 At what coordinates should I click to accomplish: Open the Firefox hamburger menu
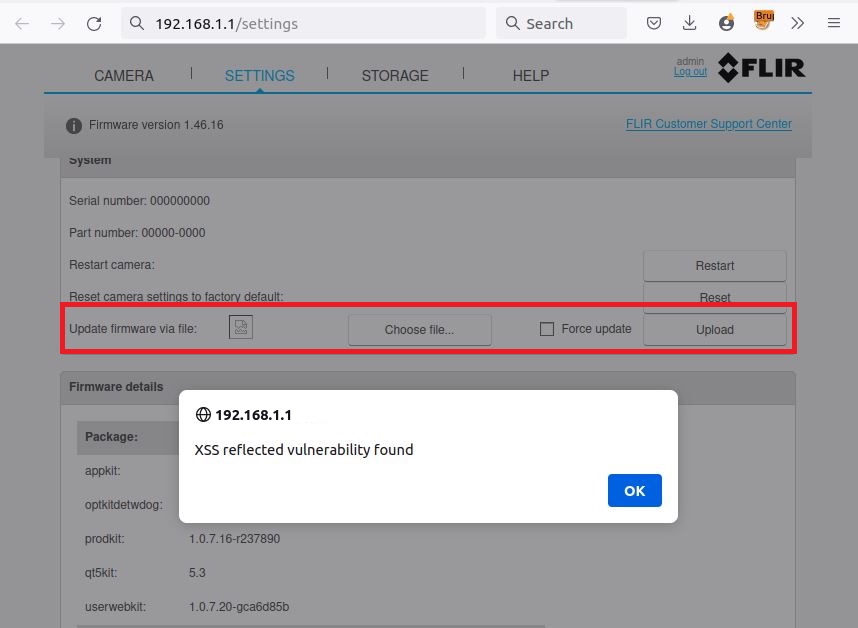click(x=833, y=23)
